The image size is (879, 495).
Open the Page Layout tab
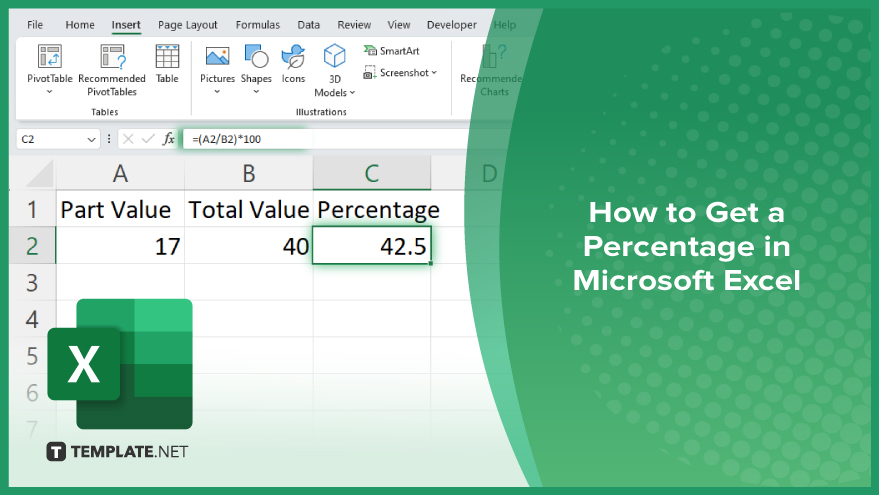187,25
